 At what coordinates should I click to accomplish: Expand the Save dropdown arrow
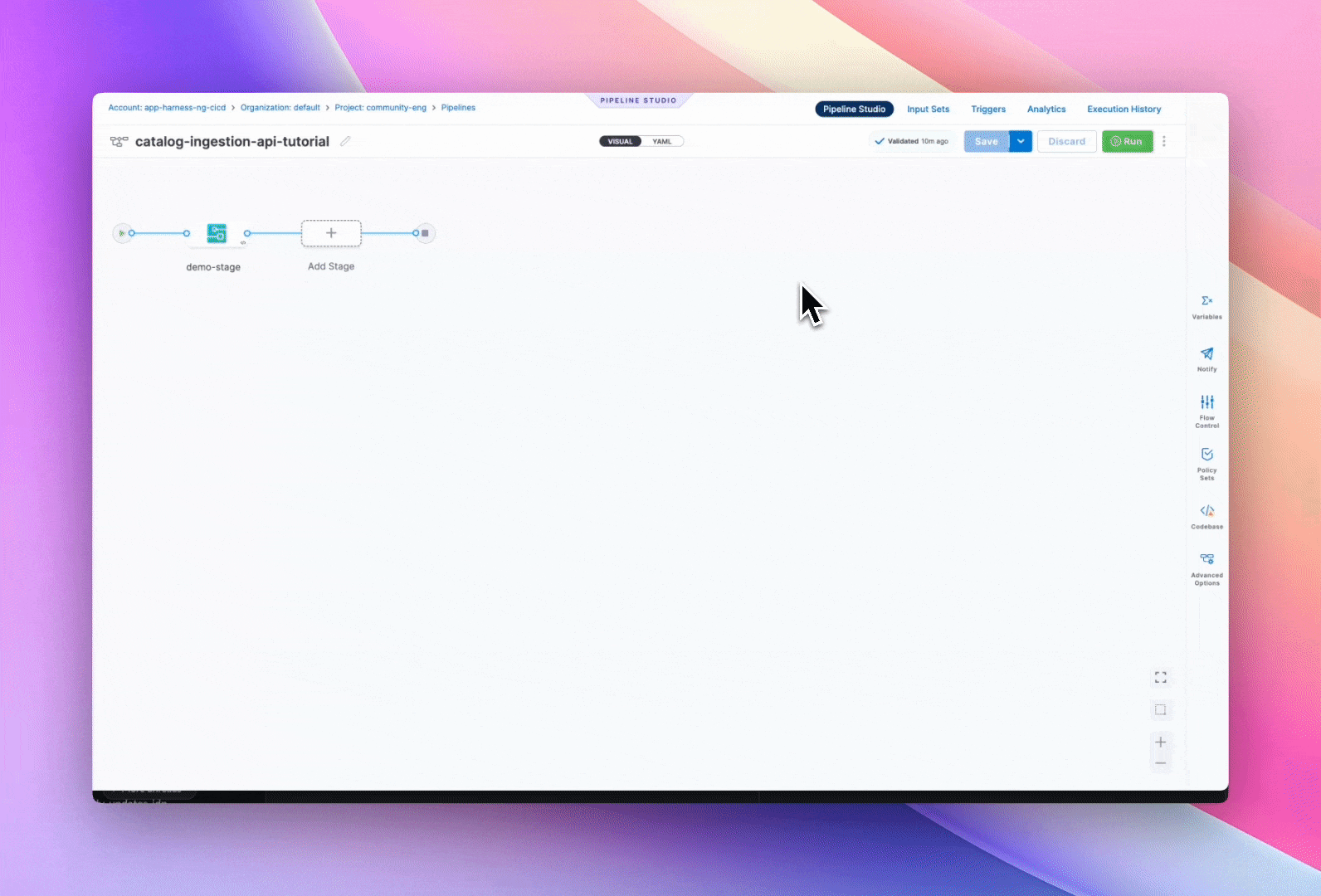click(1021, 142)
